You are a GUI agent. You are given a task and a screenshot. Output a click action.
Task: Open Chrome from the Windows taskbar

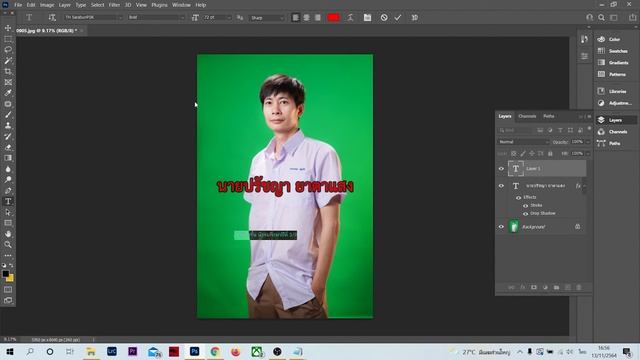pyautogui.click(x=215, y=351)
